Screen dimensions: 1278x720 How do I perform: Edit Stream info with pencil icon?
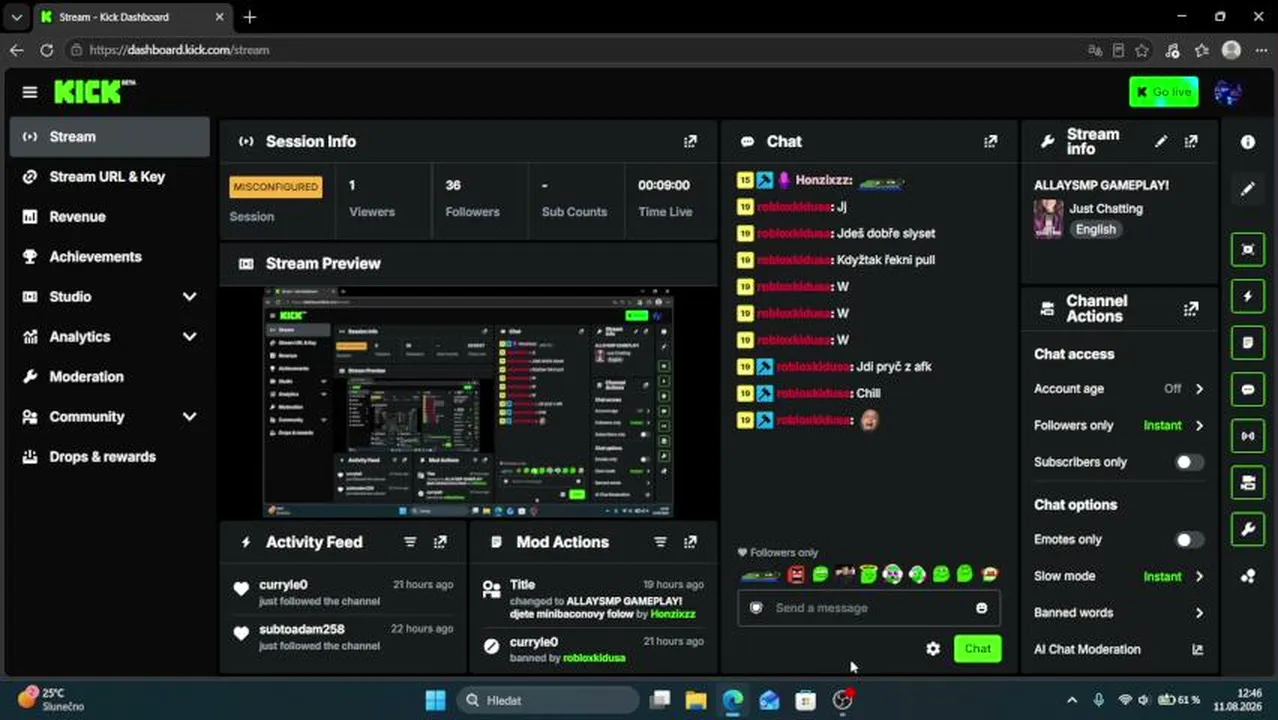1161,142
